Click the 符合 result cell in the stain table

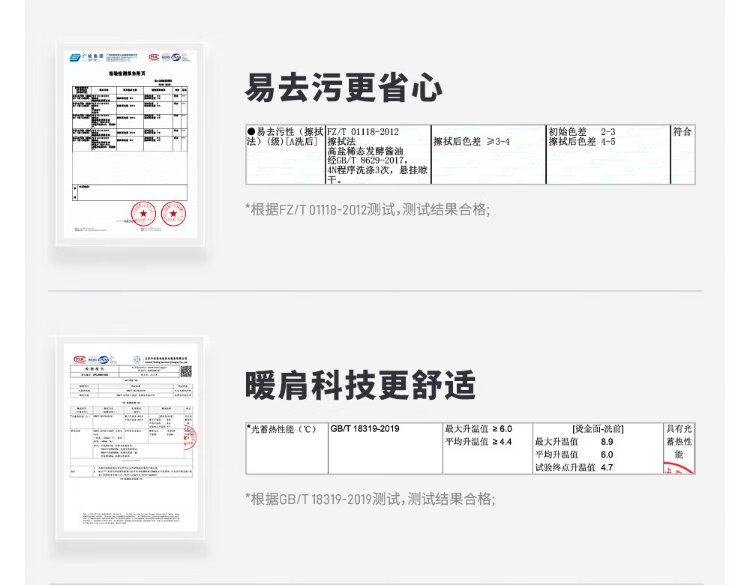click(x=682, y=132)
